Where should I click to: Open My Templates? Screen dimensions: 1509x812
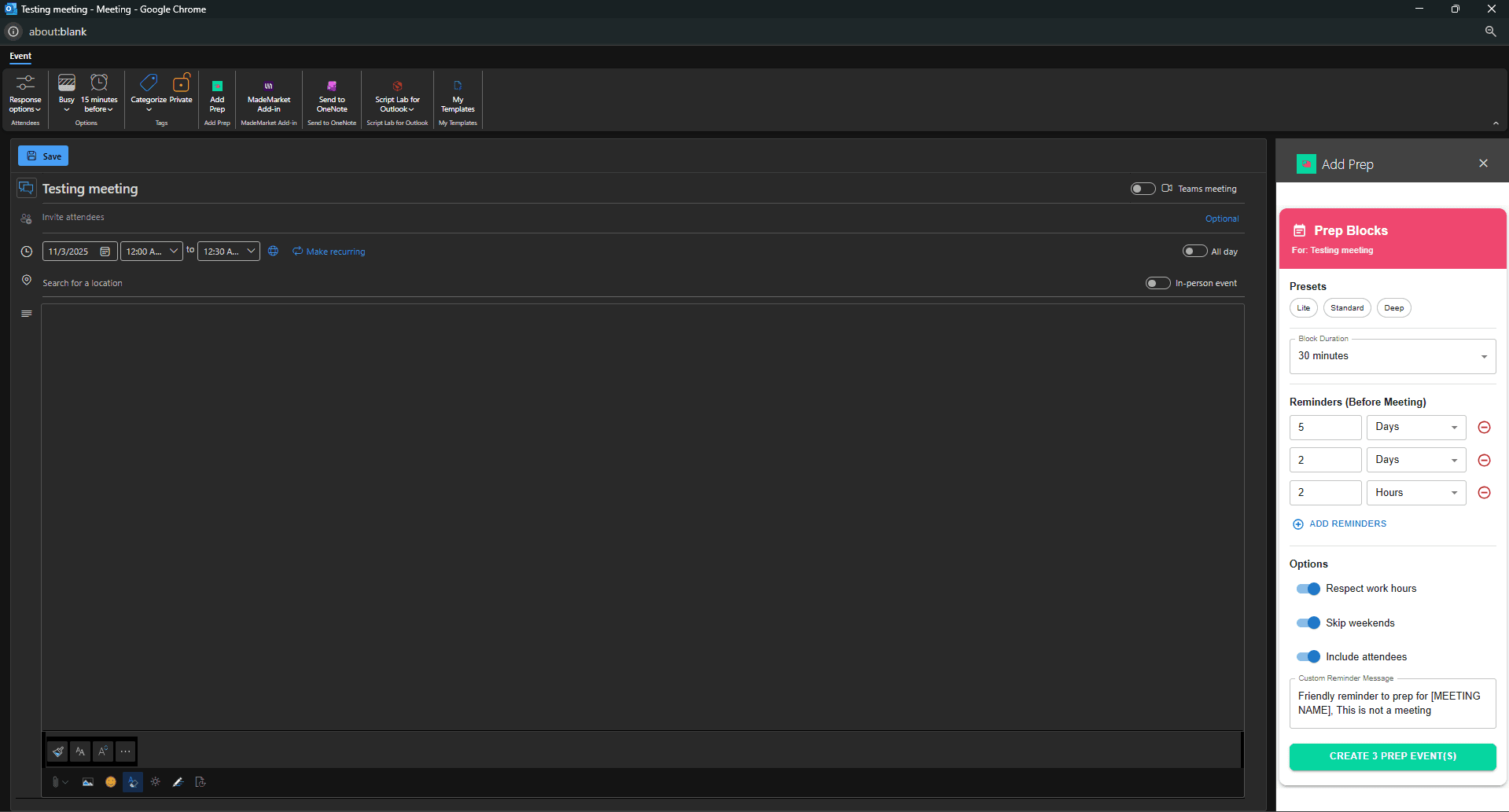click(x=458, y=95)
